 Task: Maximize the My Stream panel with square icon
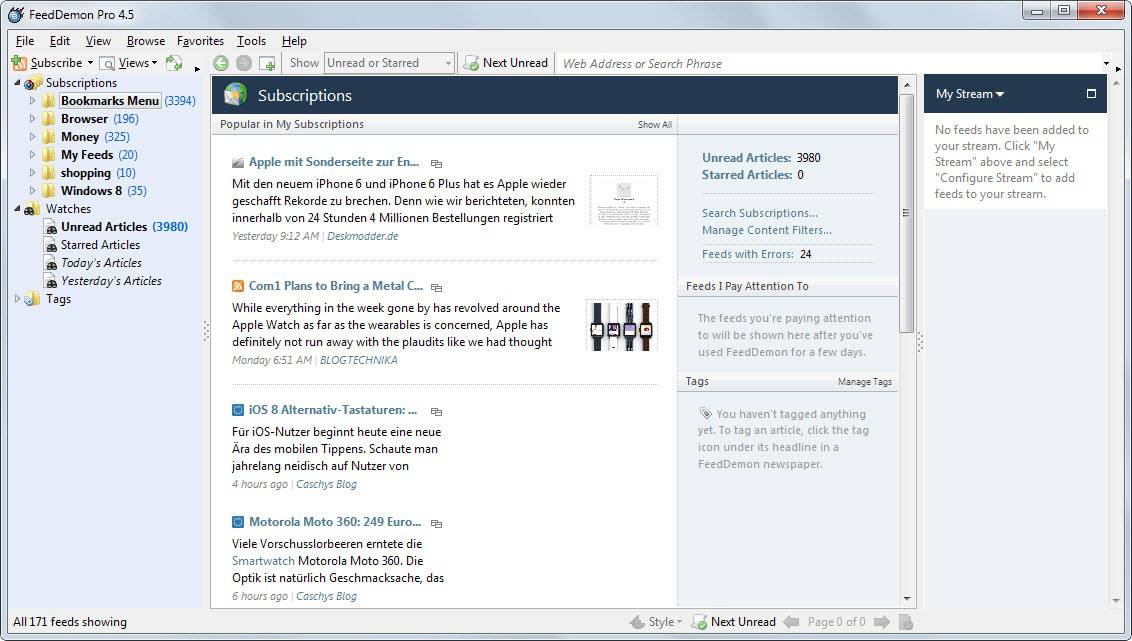tap(1091, 94)
